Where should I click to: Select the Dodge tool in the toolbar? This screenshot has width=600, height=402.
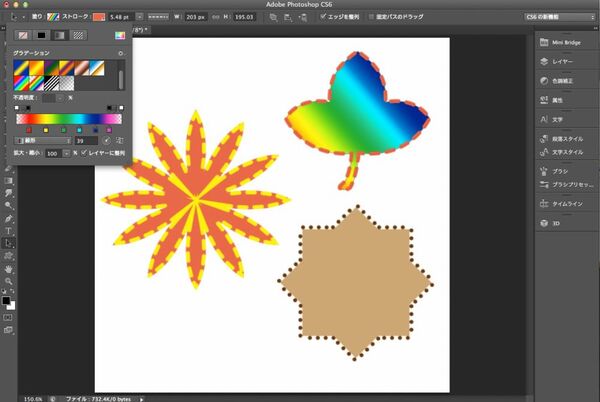(8, 205)
